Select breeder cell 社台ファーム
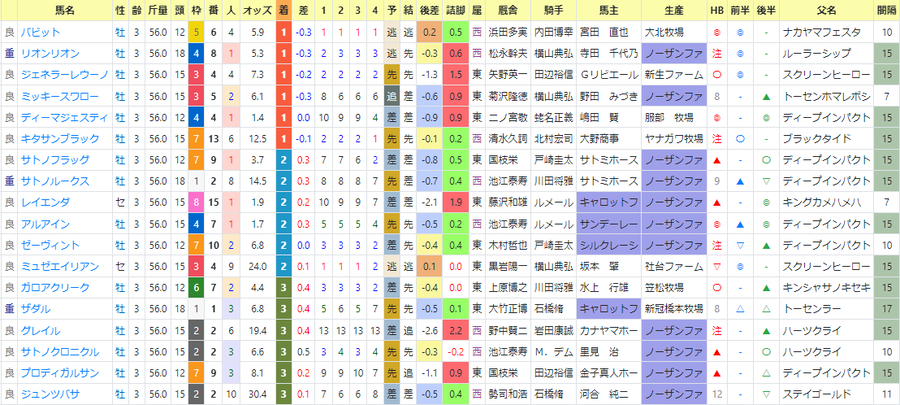900x405 pixels. click(674, 266)
